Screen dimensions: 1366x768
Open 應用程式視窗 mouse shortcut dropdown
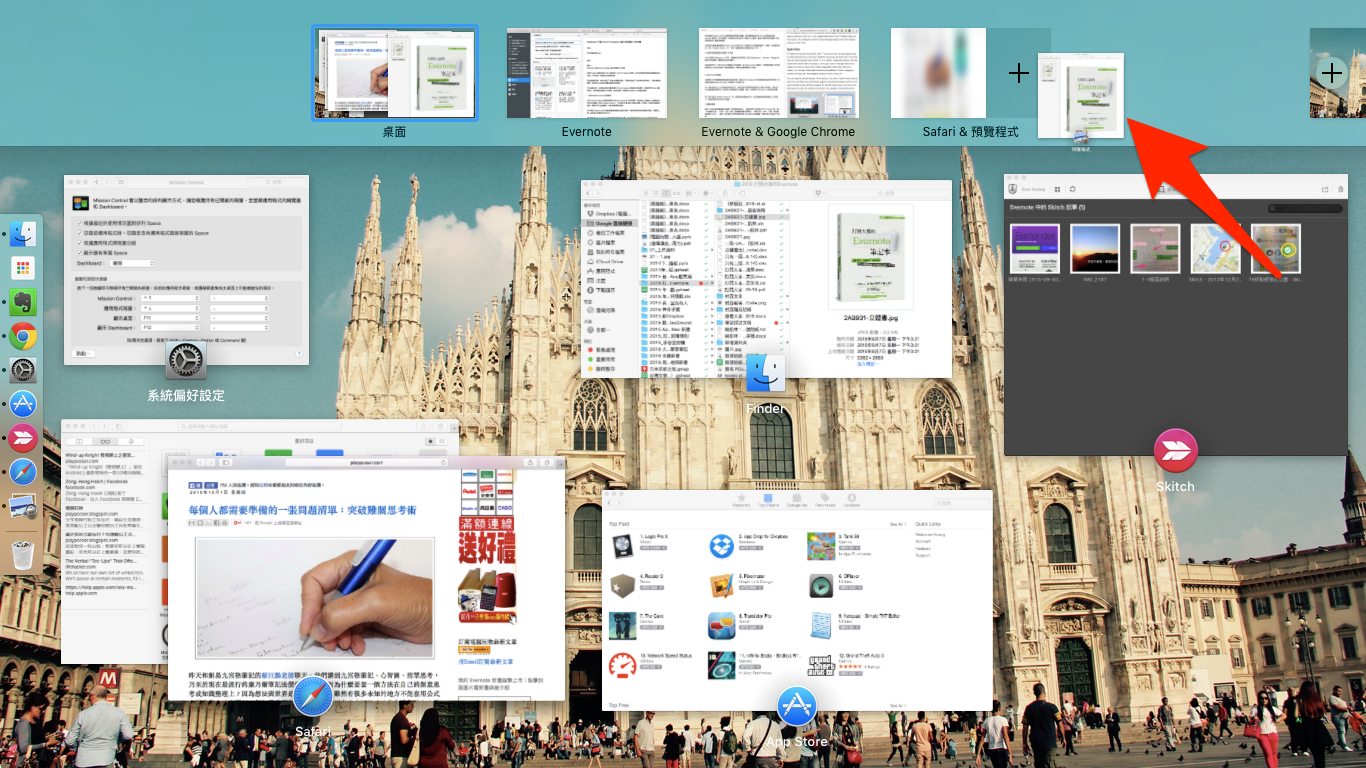click(240, 308)
